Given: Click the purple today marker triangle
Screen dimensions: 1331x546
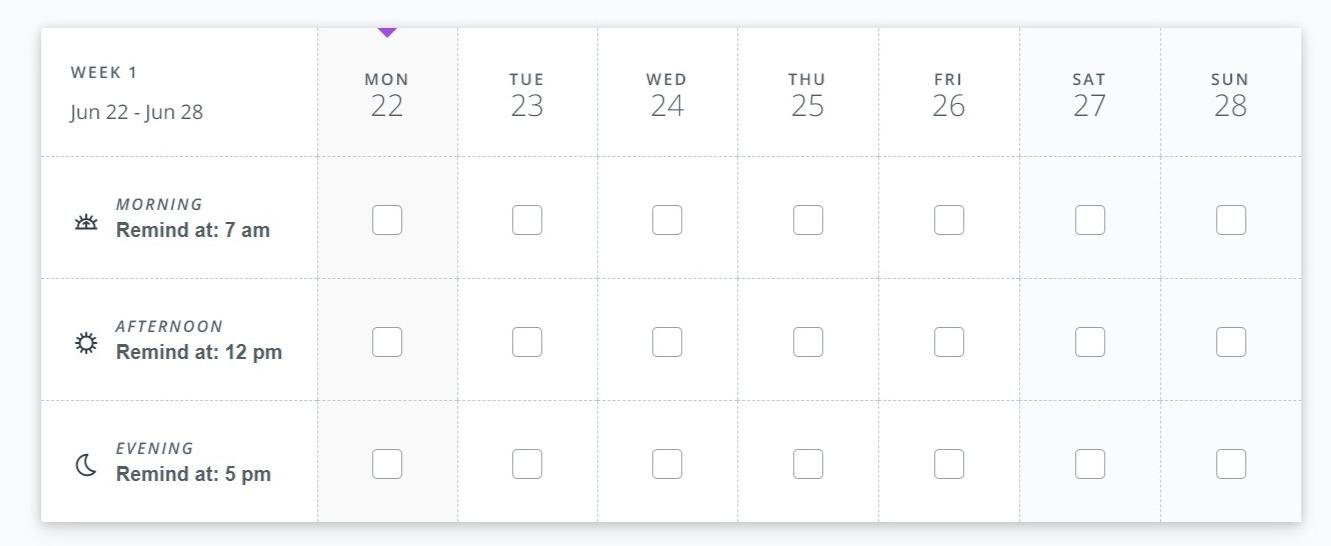Looking at the screenshot, I should coord(387,33).
